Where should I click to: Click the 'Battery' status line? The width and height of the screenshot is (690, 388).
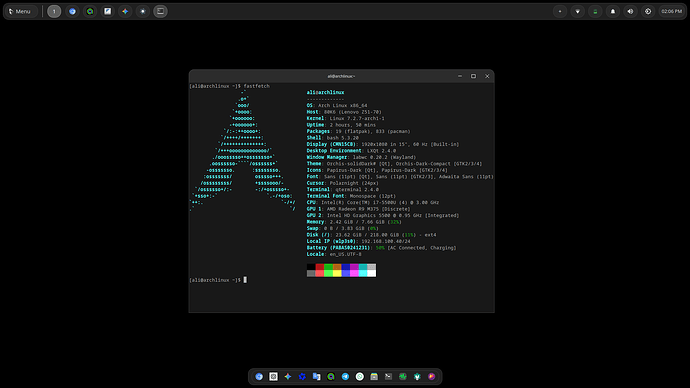tap(382, 248)
